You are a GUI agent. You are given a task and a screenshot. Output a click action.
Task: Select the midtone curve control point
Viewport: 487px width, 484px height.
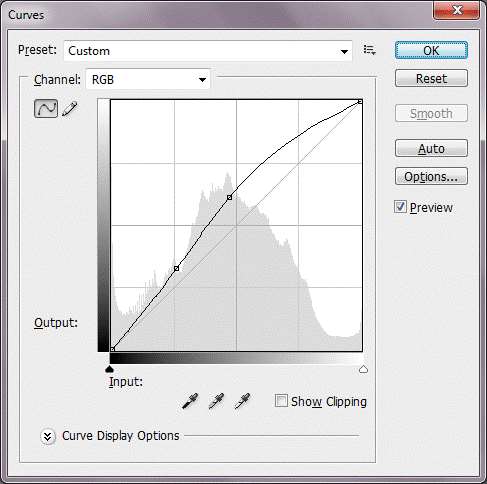[229, 198]
